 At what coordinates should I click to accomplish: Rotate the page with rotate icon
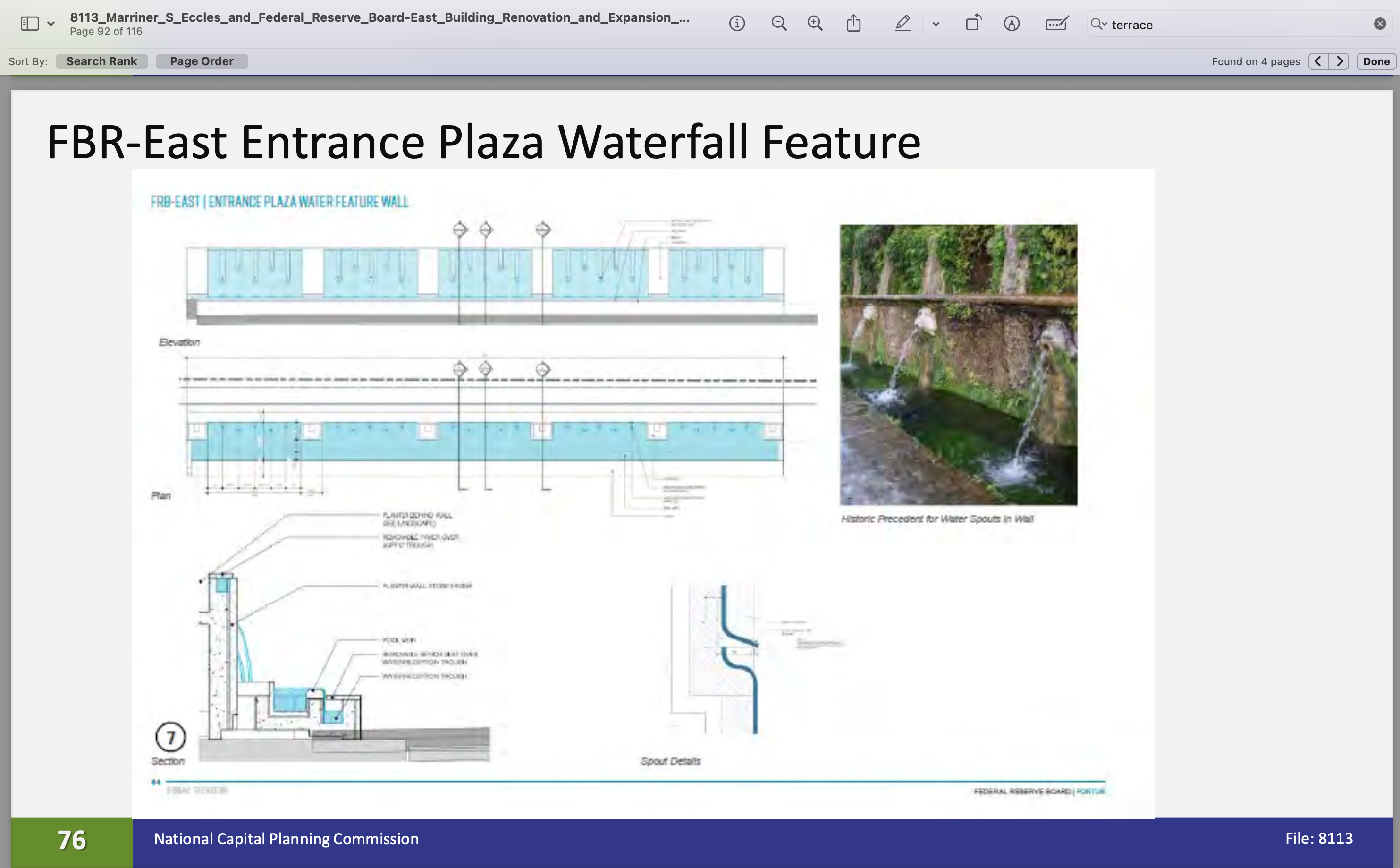[x=973, y=24]
